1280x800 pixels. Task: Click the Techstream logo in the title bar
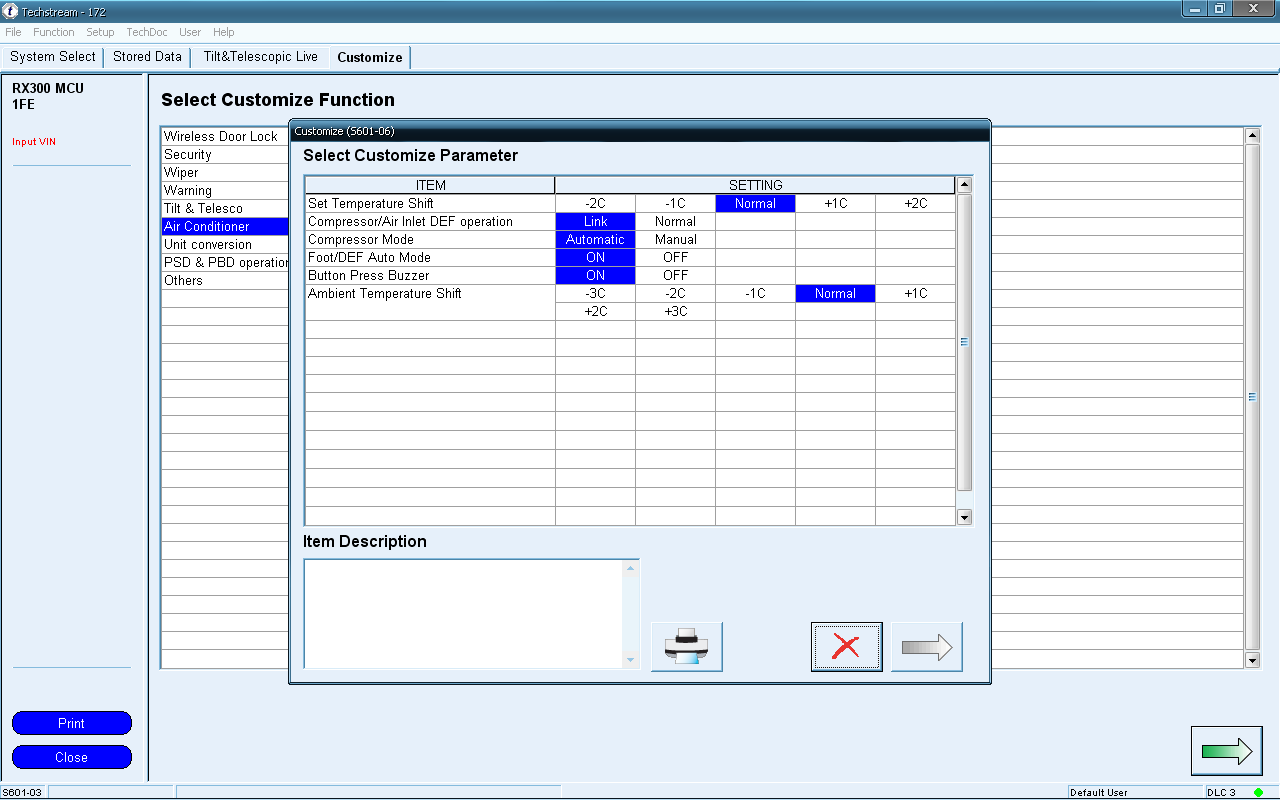click(x=11, y=11)
